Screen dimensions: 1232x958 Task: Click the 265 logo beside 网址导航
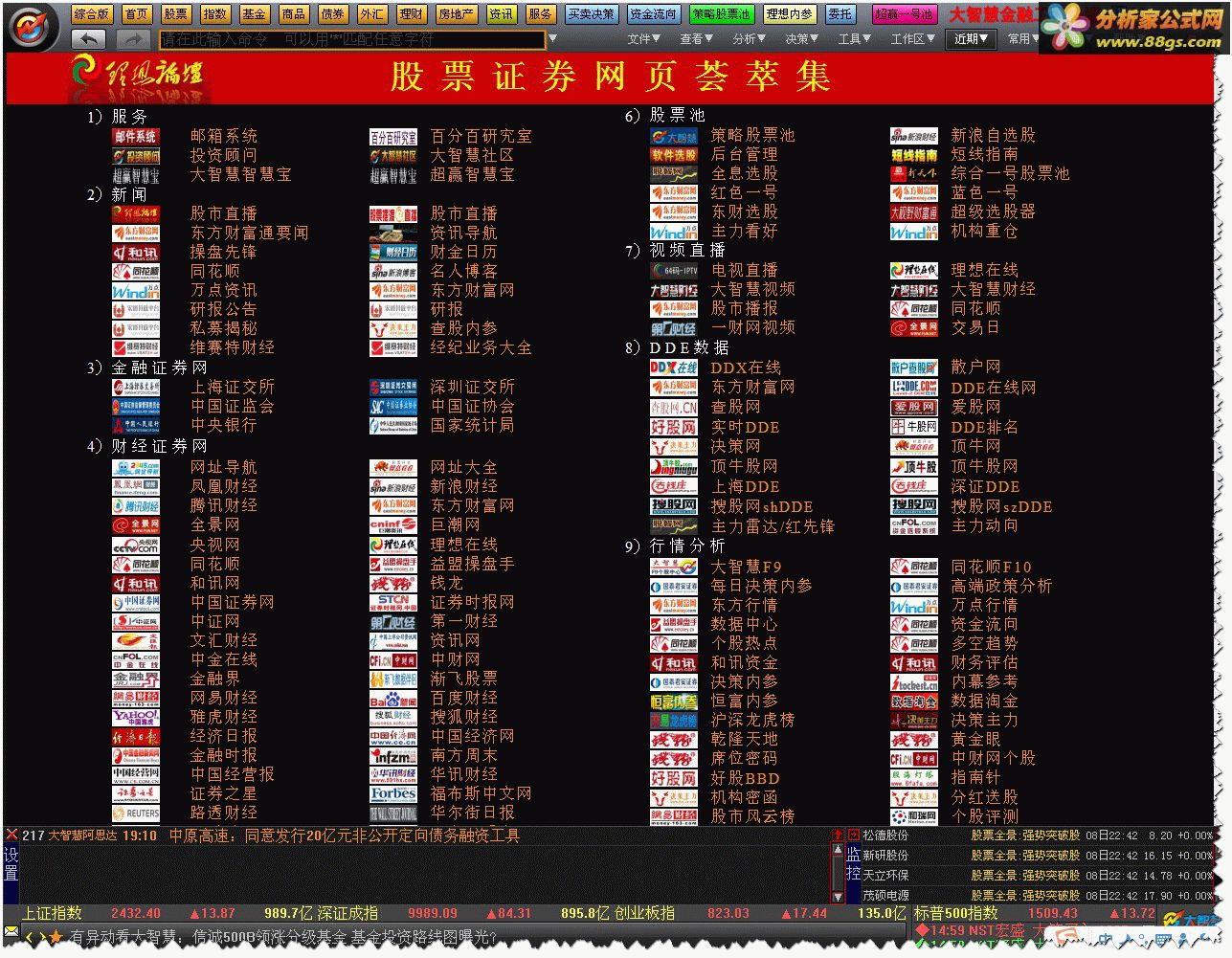click(x=136, y=468)
